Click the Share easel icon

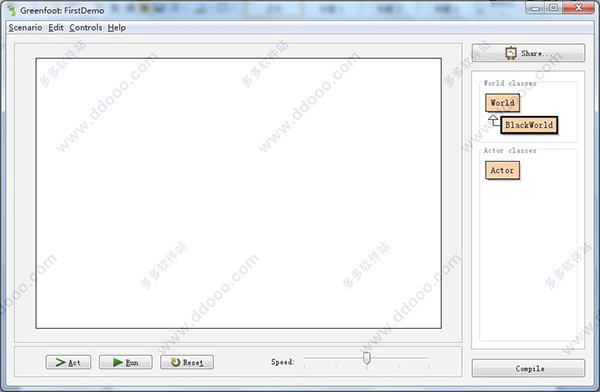tap(511, 53)
